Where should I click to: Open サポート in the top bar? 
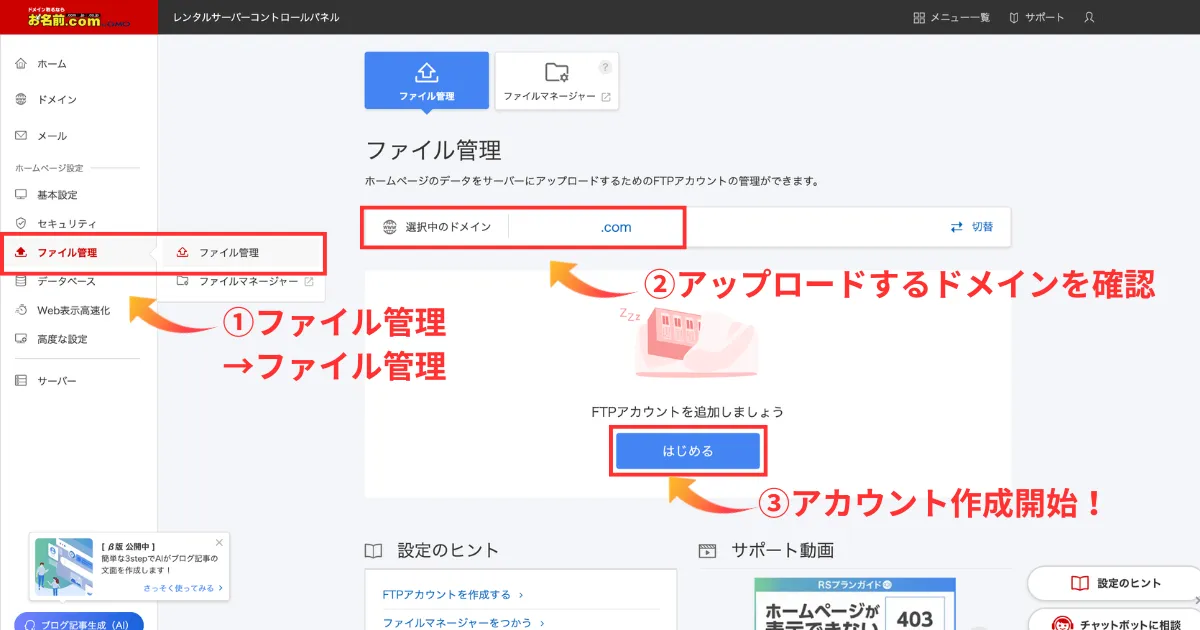coord(1036,18)
